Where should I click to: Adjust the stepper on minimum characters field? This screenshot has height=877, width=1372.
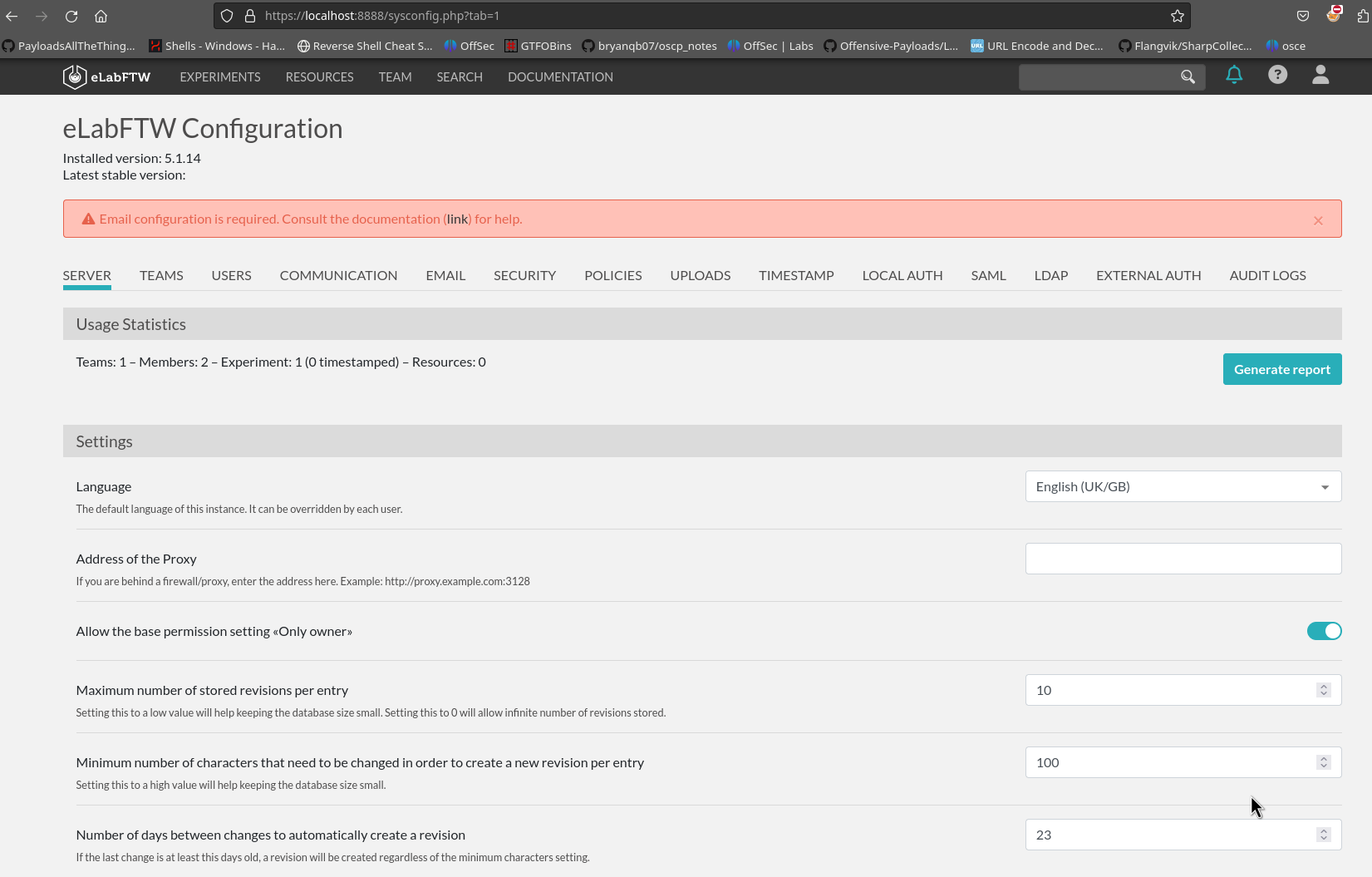(1323, 762)
